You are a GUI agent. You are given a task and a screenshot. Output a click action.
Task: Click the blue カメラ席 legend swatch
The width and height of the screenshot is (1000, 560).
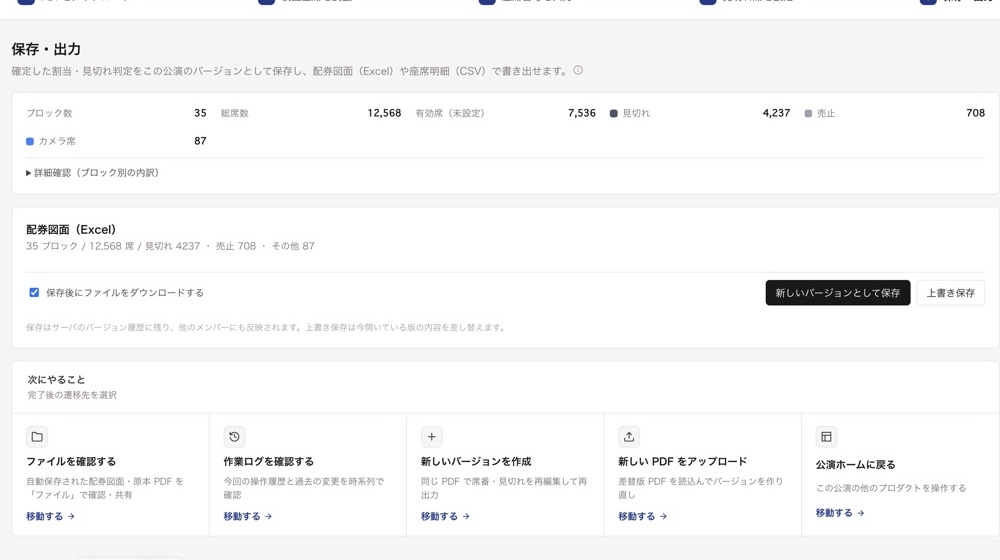tap(30, 141)
